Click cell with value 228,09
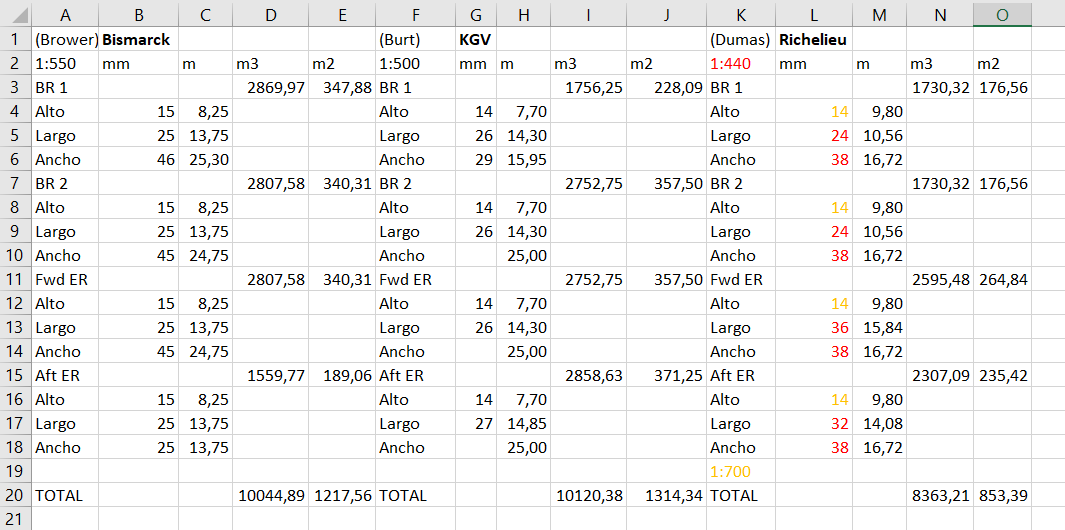Image resolution: width=1065 pixels, height=530 pixels. click(x=666, y=88)
